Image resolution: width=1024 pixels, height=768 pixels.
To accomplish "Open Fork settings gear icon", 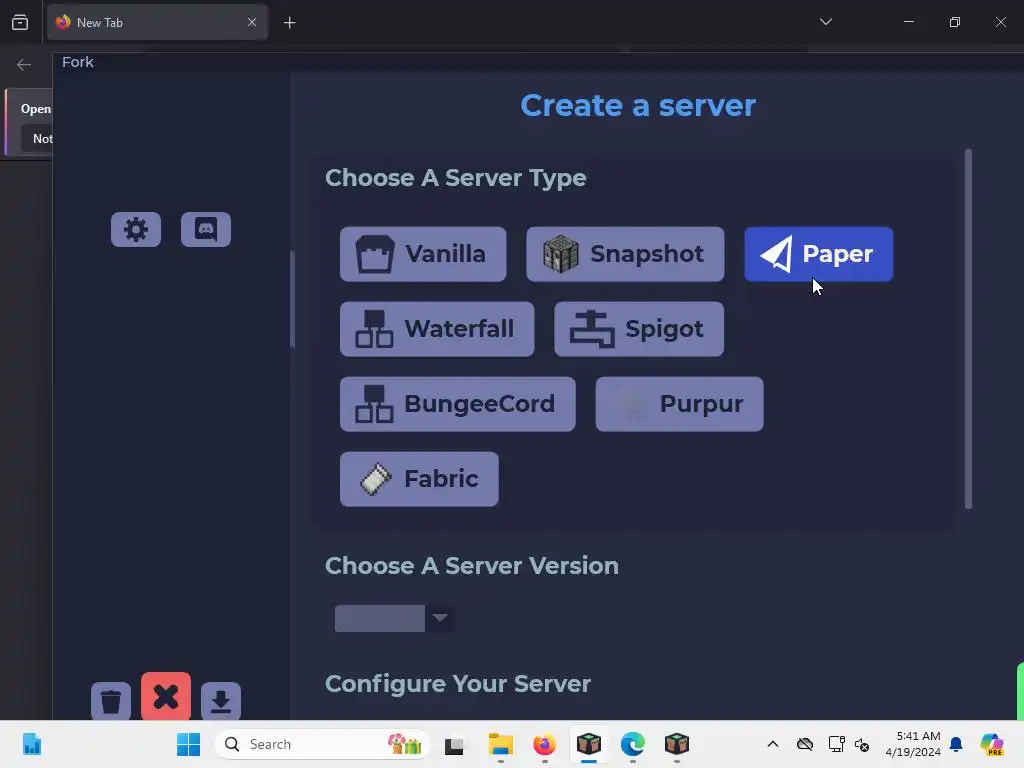I will coord(136,229).
